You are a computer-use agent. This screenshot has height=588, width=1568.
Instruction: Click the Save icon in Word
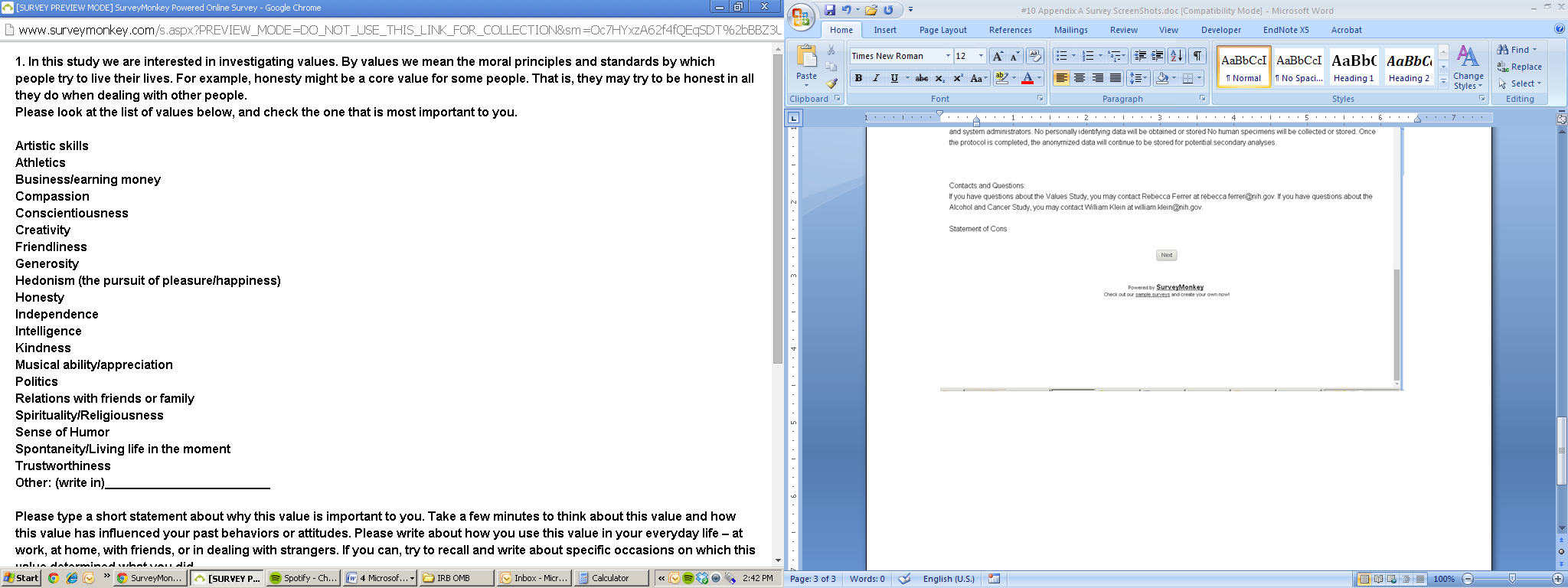coord(830,10)
